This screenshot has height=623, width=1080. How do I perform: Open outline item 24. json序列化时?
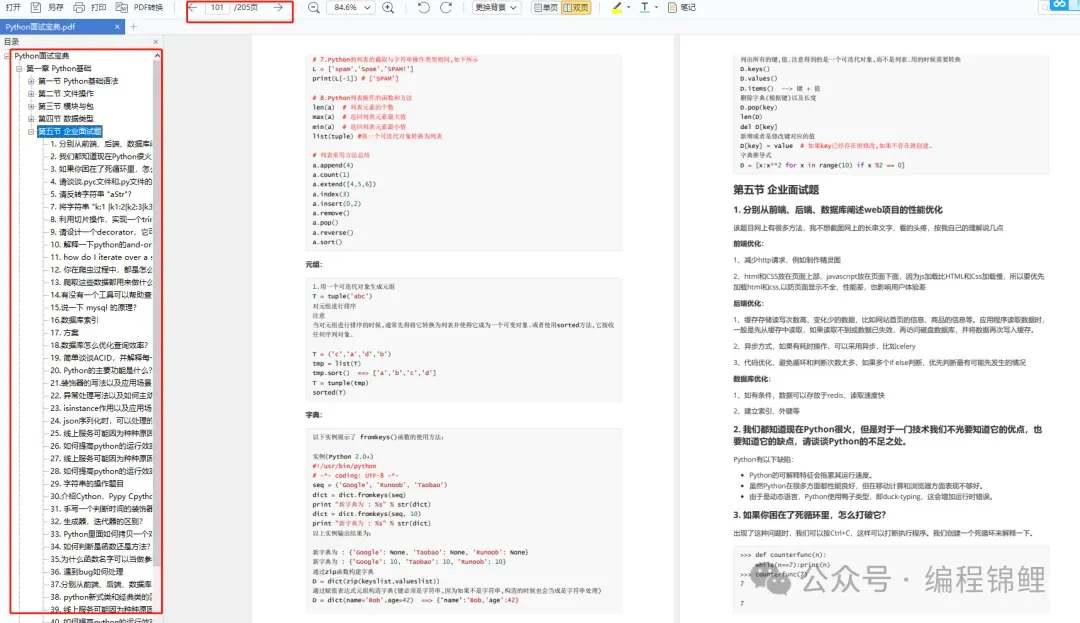pyautogui.click(x=101, y=421)
